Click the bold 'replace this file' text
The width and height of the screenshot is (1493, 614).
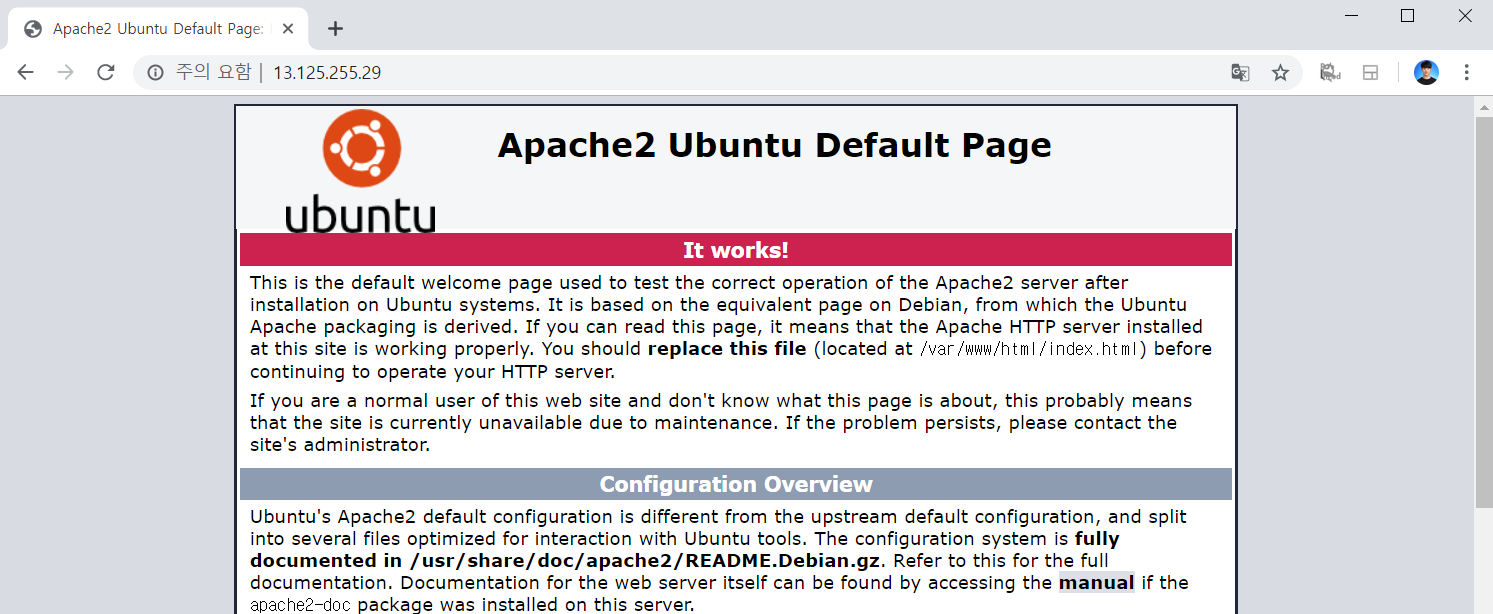[x=727, y=349]
